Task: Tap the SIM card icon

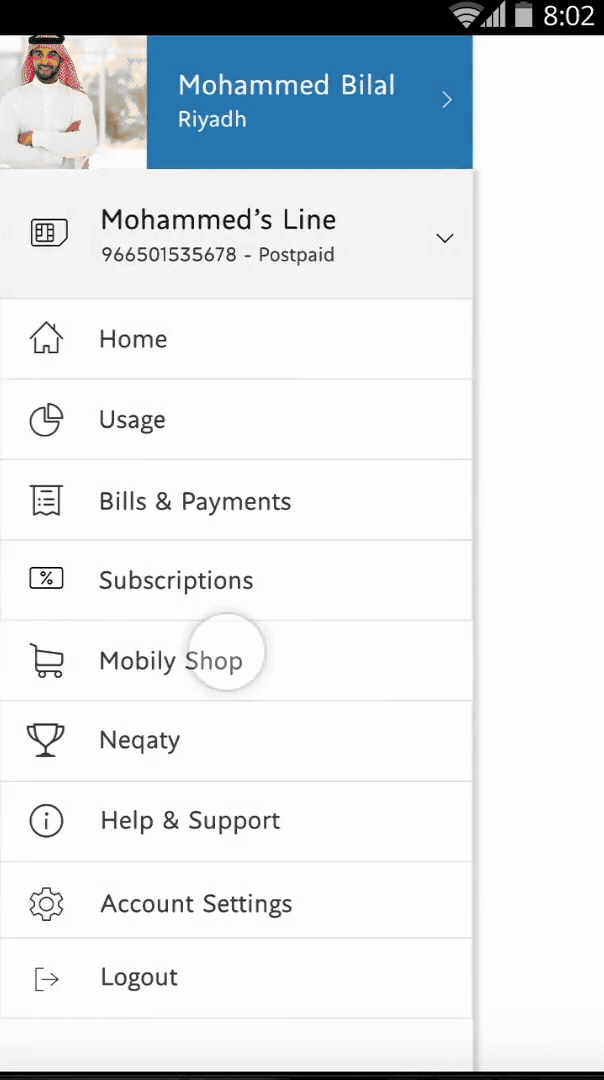Action: [49, 234]
